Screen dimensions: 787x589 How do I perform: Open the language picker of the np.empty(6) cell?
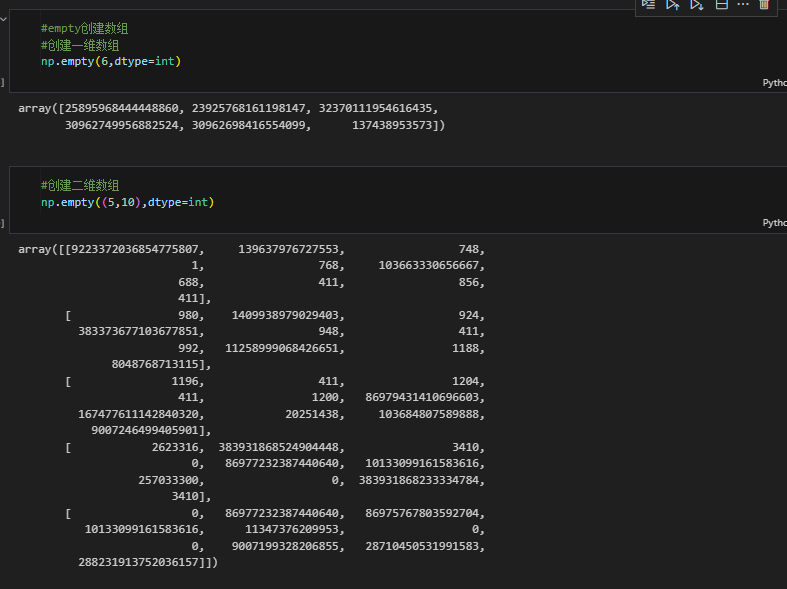tap(774, 83)
